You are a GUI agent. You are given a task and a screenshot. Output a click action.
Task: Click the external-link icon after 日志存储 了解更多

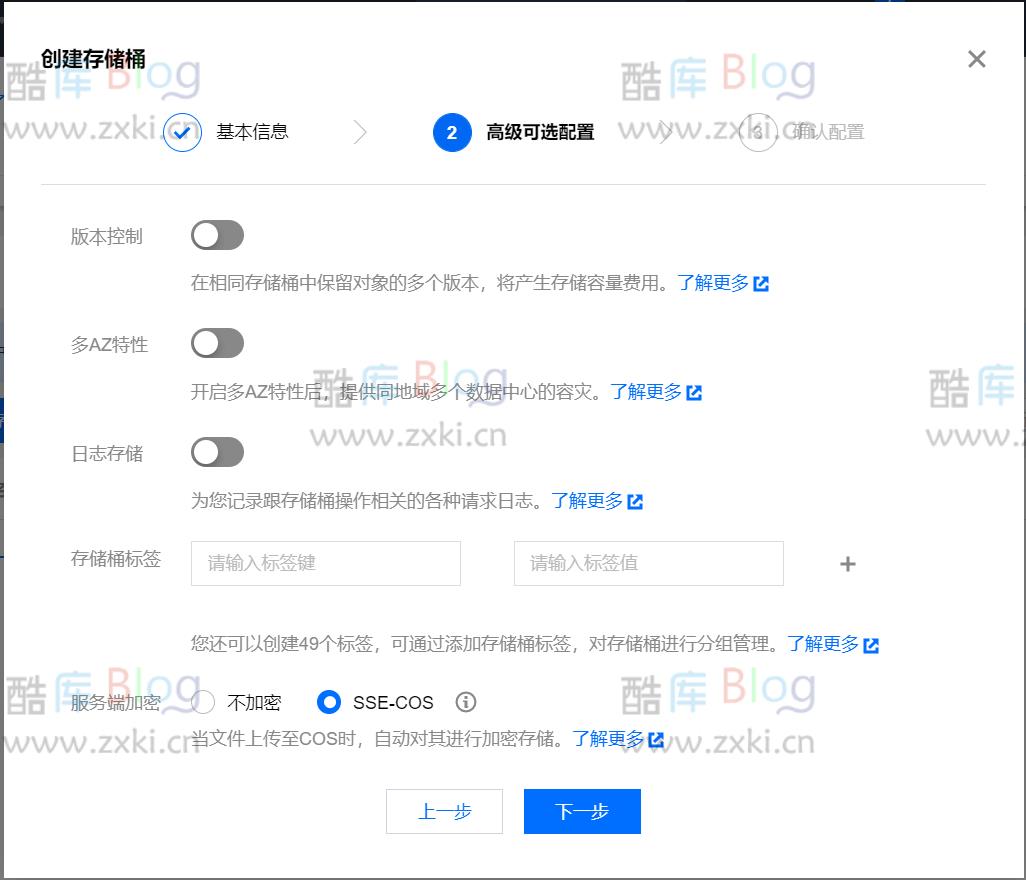tap(636, 501)
